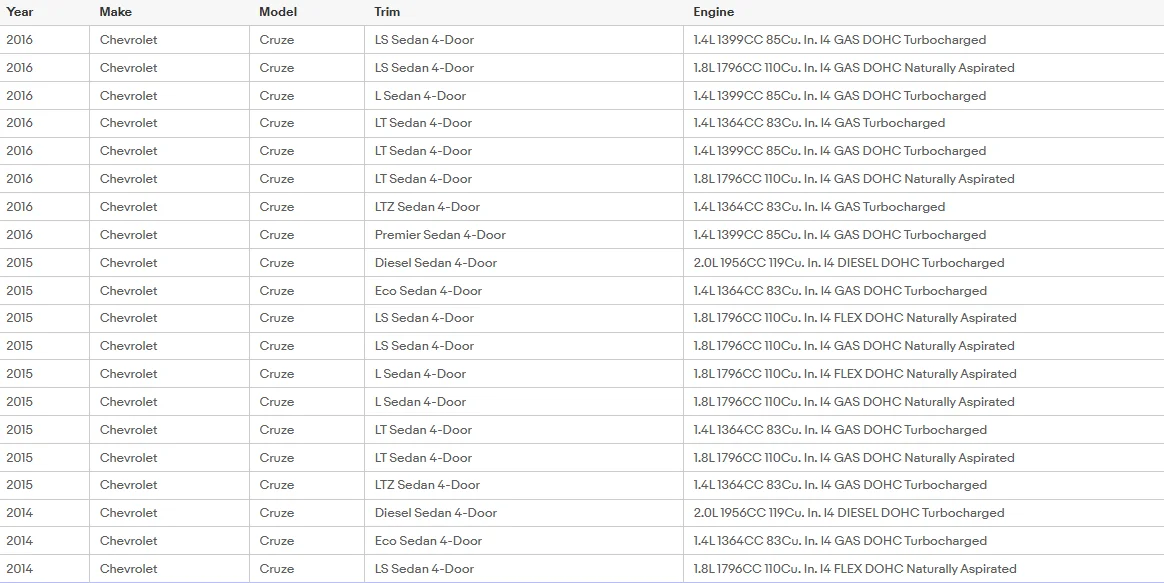The width and height of the screenshot is (1164, 583).
Task: Click the engine cell of the 2015 LTZ row
Action: pyautogui.click(x=840, y=485)
